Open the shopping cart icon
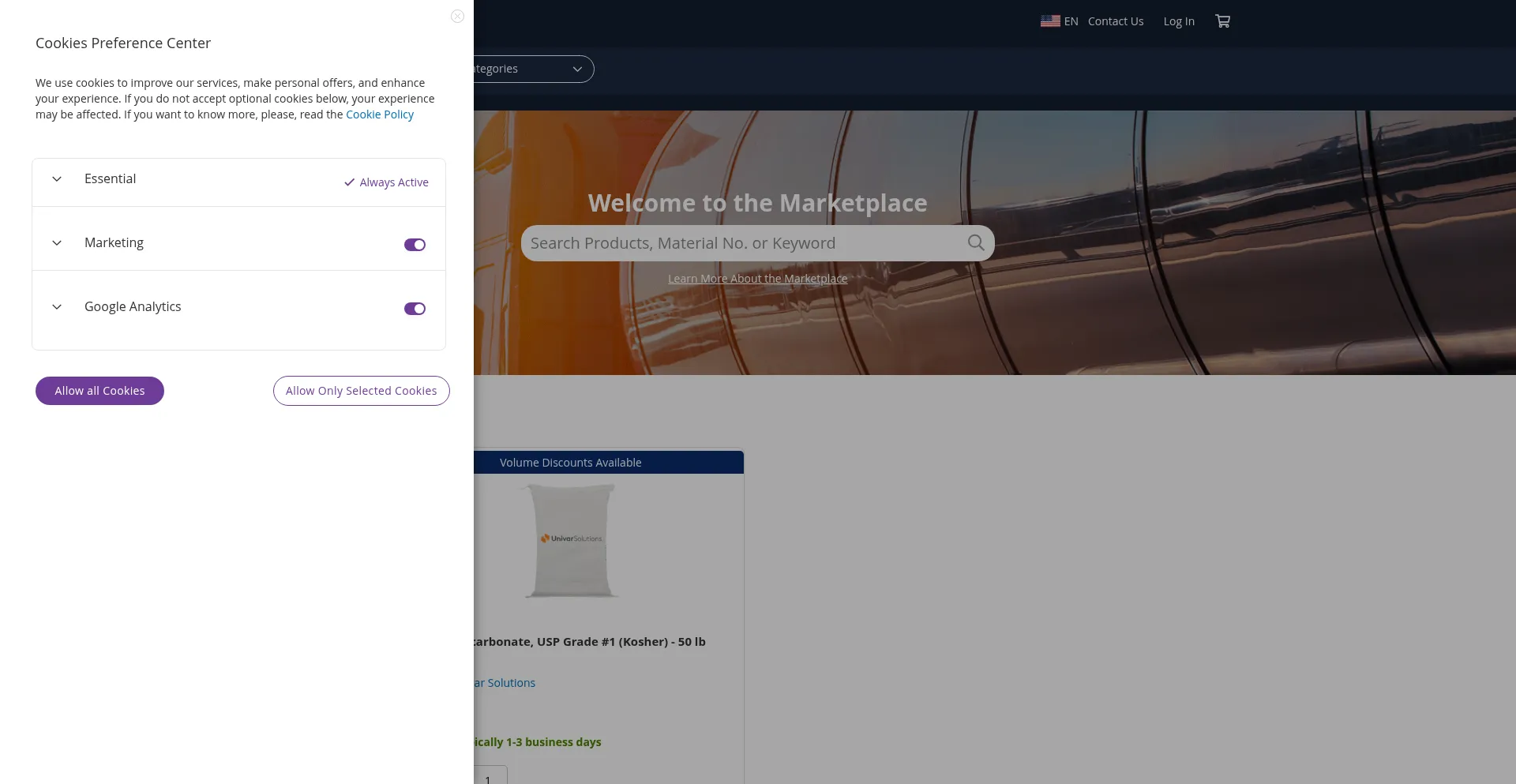1516x784 pixels. click(x=1222, y=21)
